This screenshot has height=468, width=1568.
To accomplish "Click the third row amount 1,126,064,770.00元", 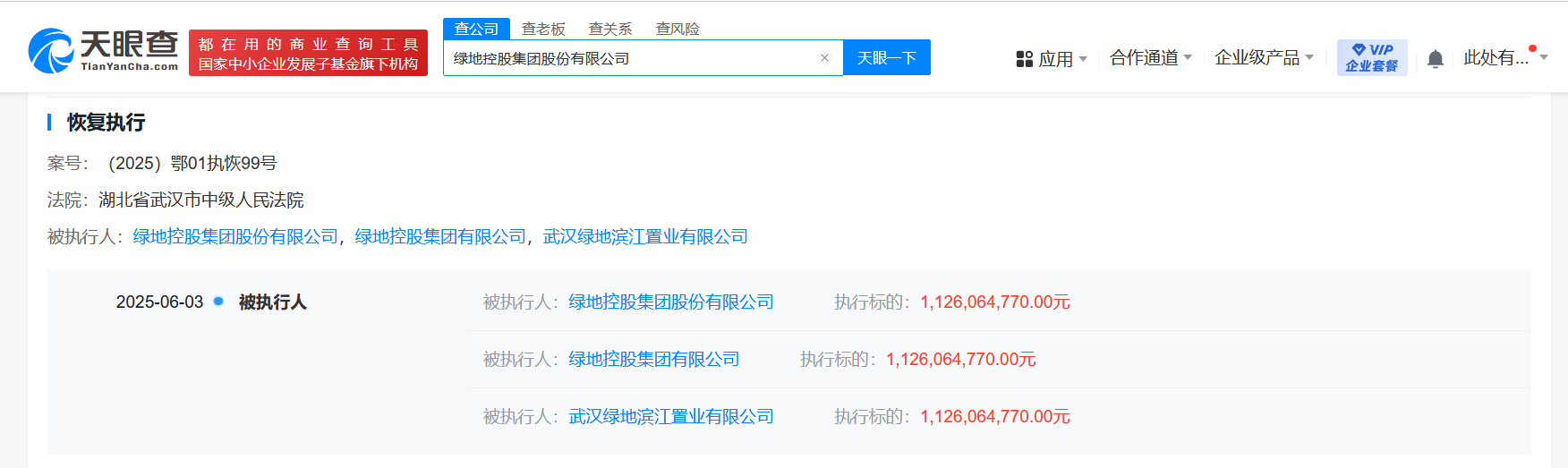I will (995, 416).
